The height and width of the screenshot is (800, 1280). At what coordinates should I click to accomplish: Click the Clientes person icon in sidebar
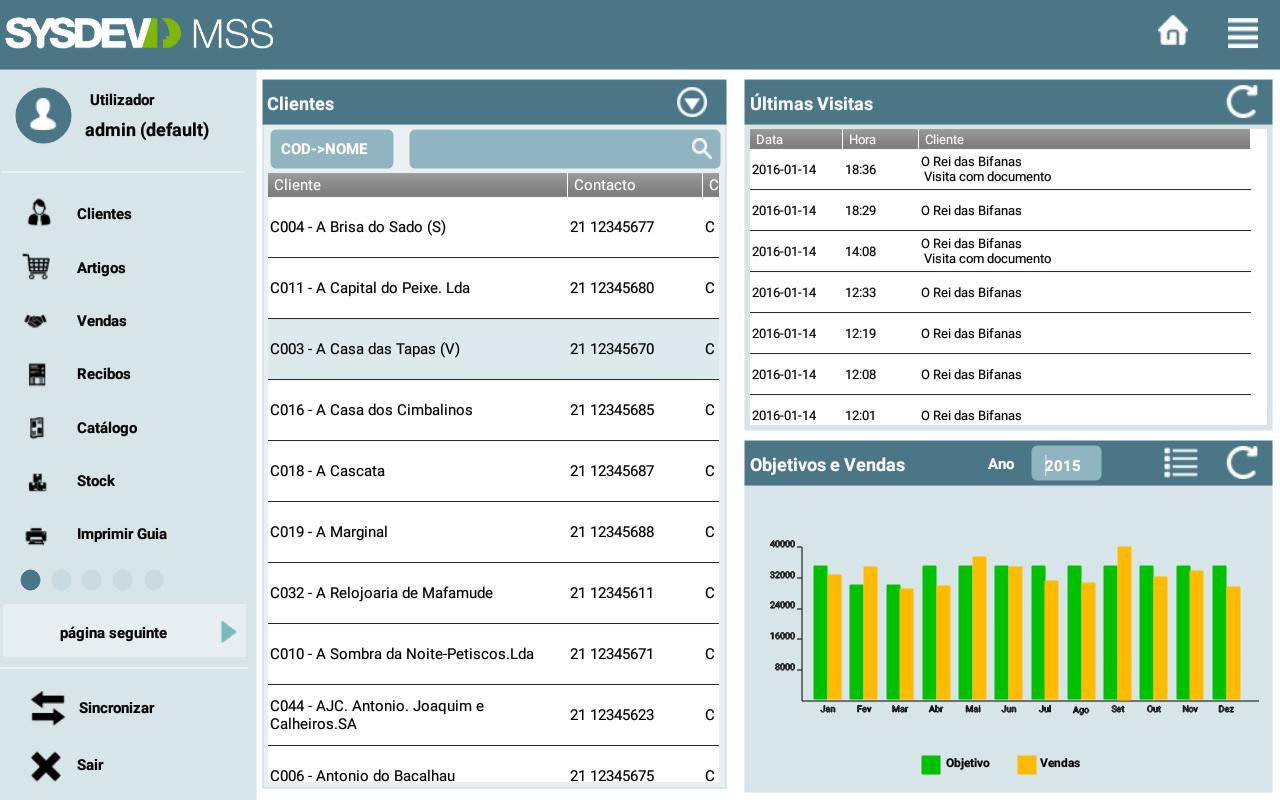38,213
